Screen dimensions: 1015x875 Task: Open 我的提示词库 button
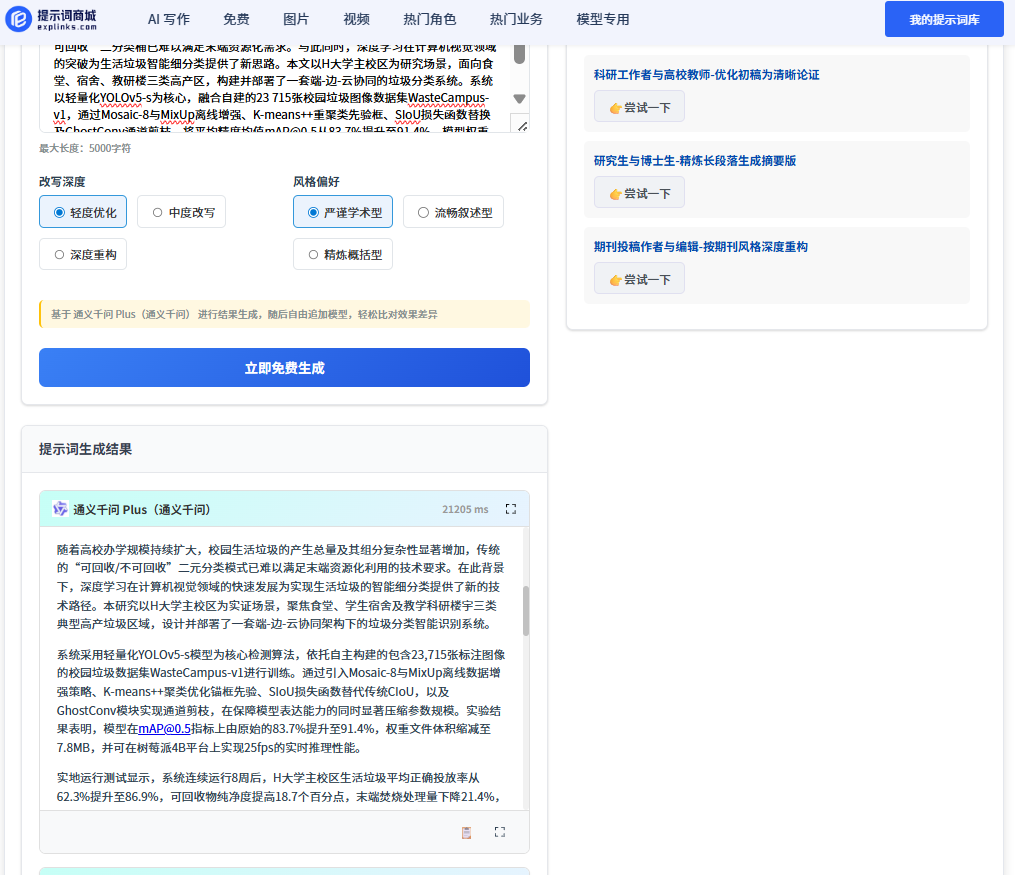(x=943, y=19)
